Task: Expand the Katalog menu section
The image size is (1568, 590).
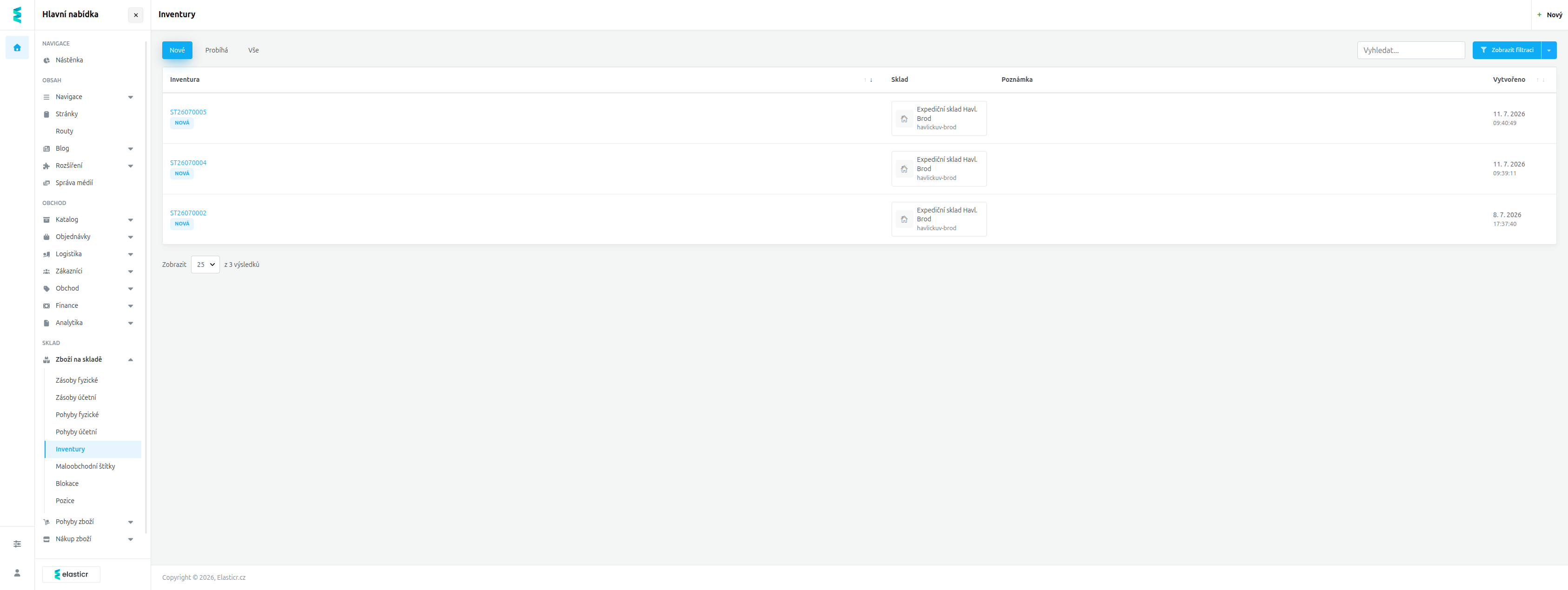Action: pyautogui.click(x=88, y=220)
